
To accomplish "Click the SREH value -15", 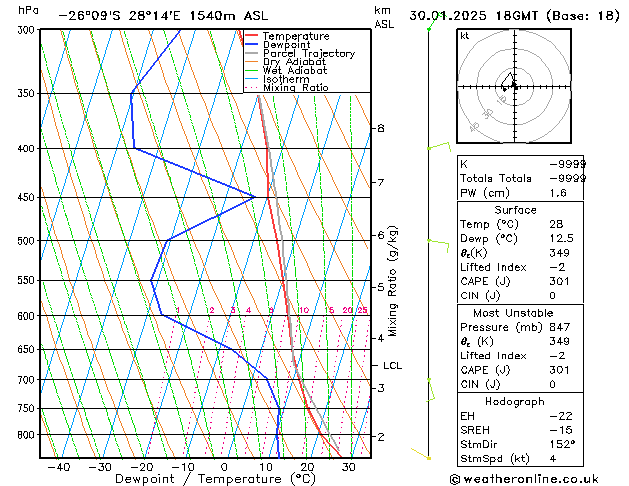I will tap(560, 430).
